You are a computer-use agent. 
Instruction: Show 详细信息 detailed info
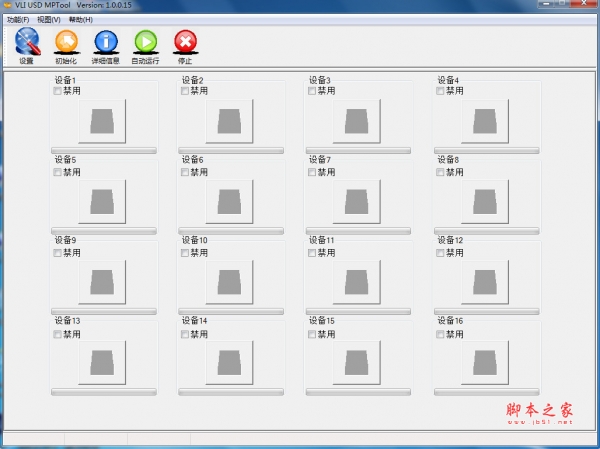tap(106, 46)
